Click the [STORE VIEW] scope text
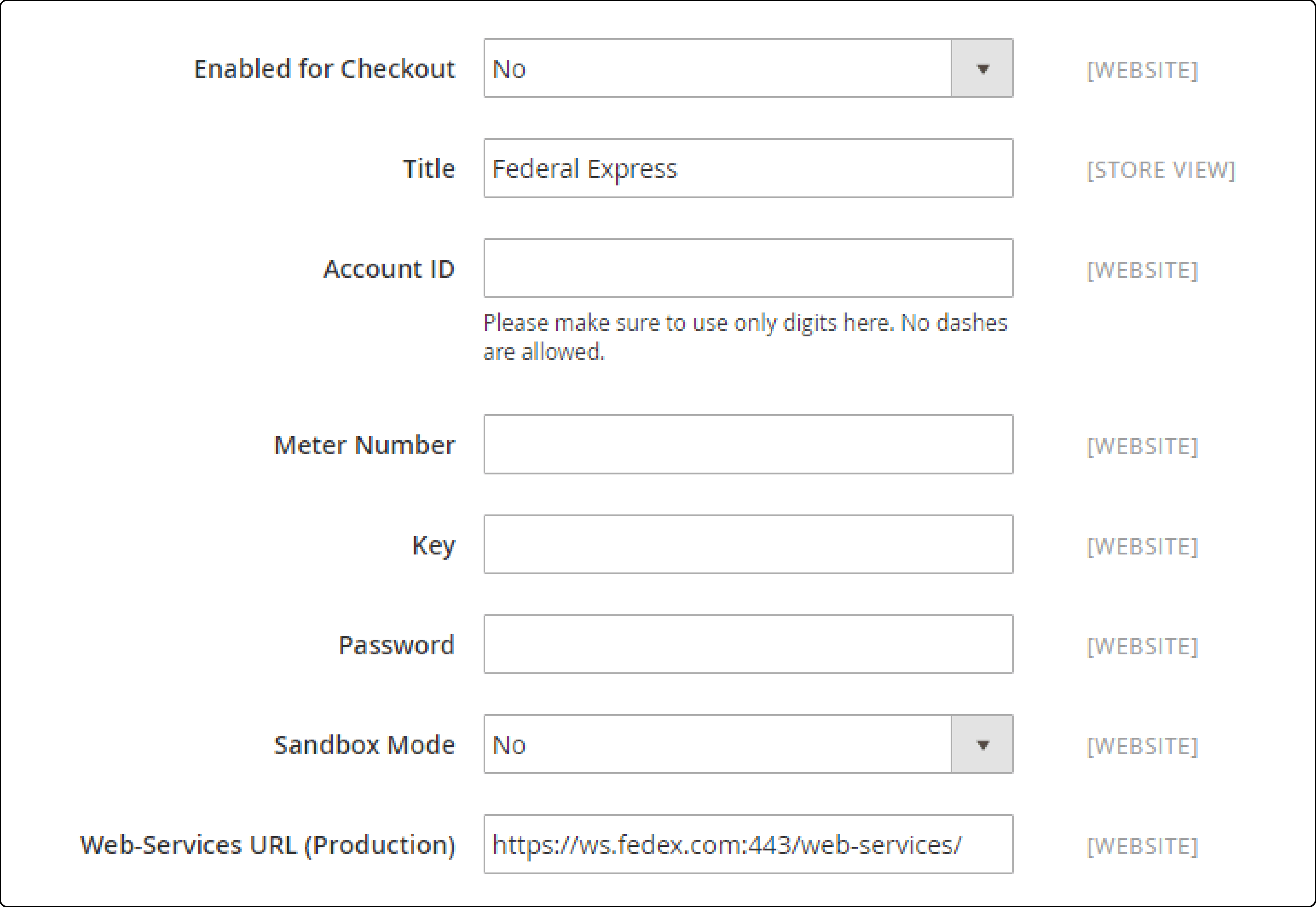 pyautogui.click(x=1161, y=170)
